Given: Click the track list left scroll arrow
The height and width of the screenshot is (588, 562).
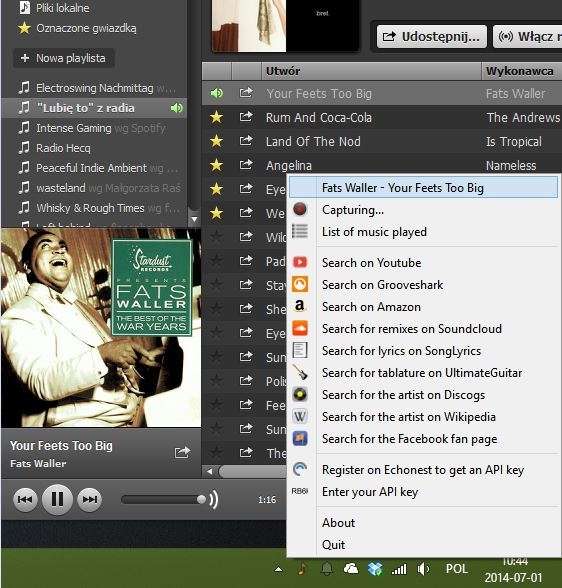Looking at the screenshot, I should [210, 471].
